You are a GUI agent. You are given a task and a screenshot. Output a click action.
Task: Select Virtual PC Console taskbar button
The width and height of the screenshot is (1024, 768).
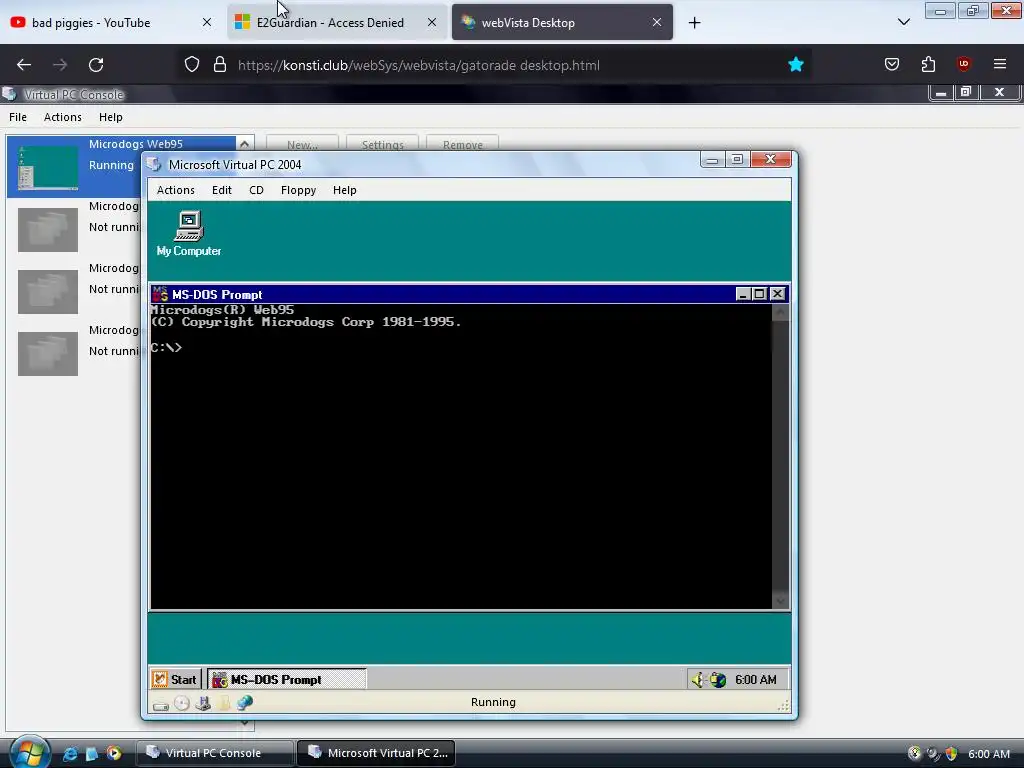point(214,753)
